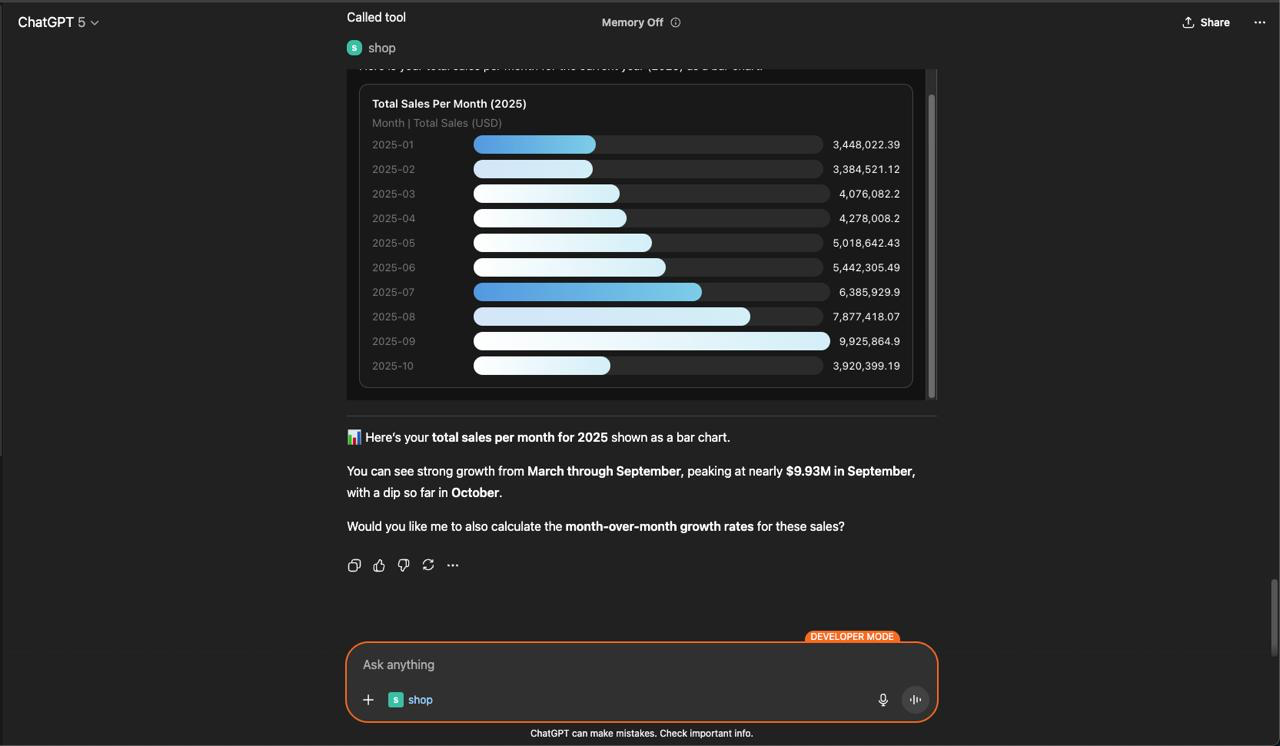
Task: Give the response a thumbs up
Action: (379, 565)
